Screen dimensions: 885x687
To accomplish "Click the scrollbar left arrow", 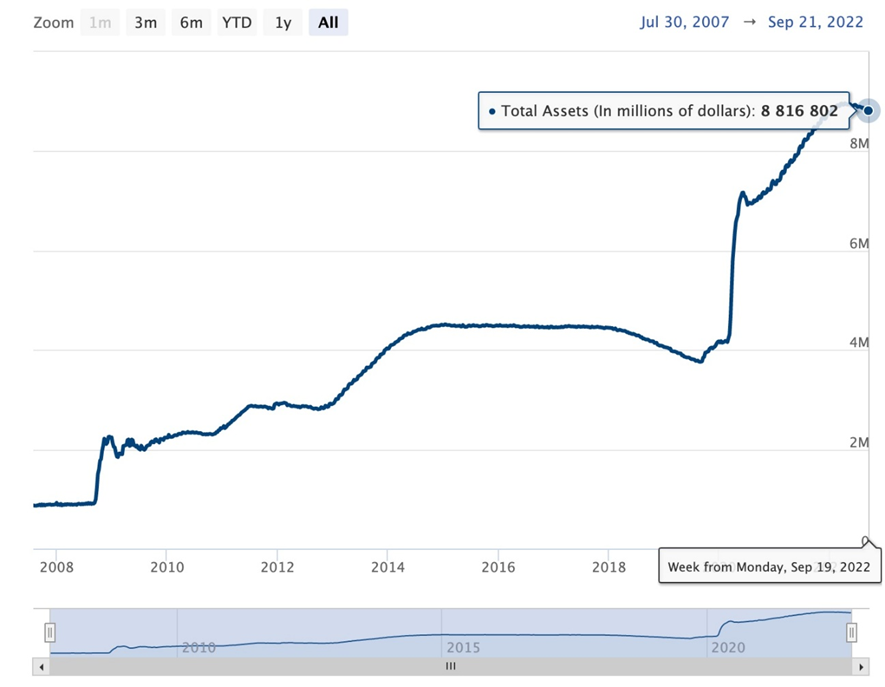I will pyautogui.click(x=41, y=665).
